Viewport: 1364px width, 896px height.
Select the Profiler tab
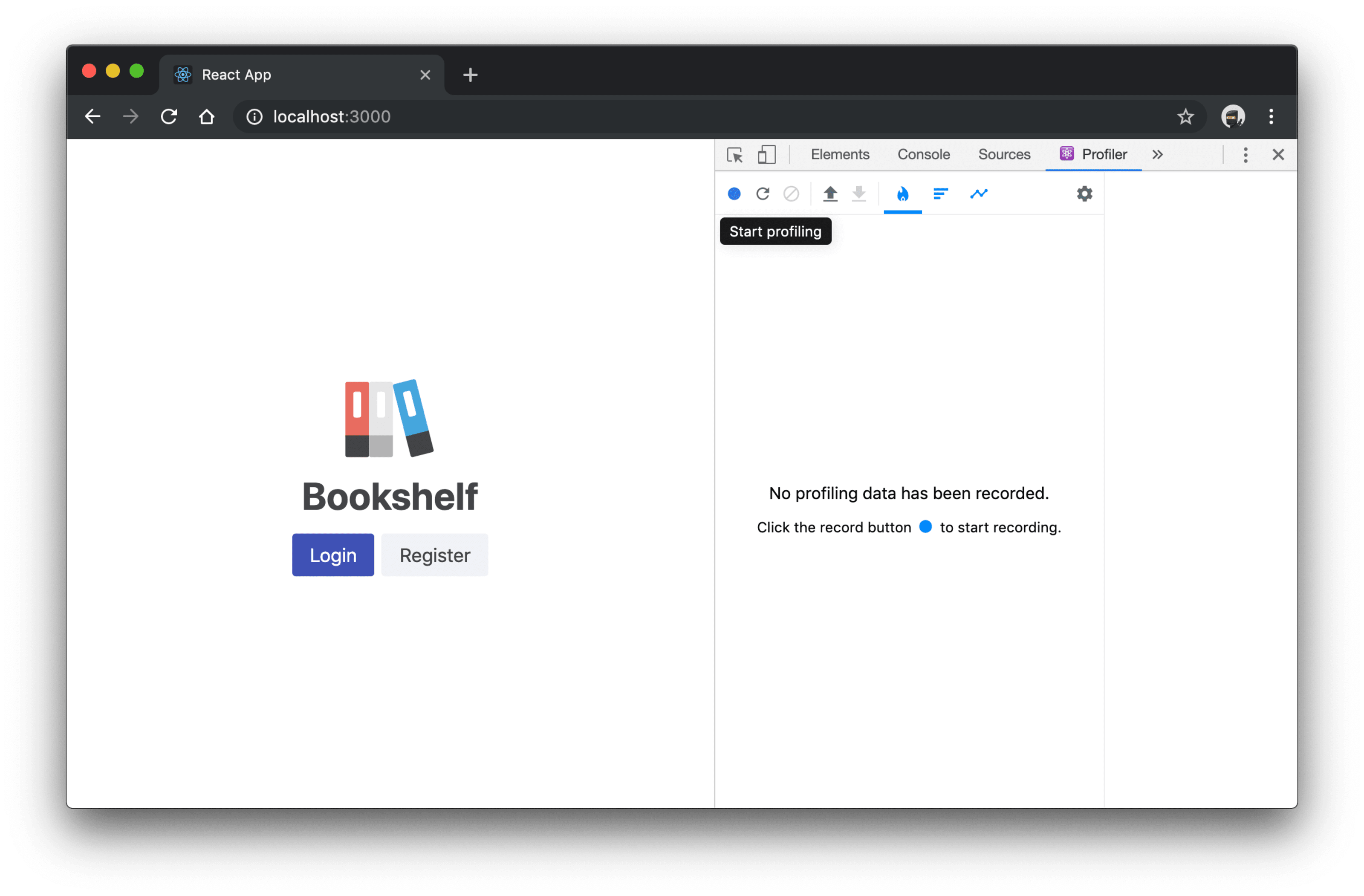click(1093, 155)
